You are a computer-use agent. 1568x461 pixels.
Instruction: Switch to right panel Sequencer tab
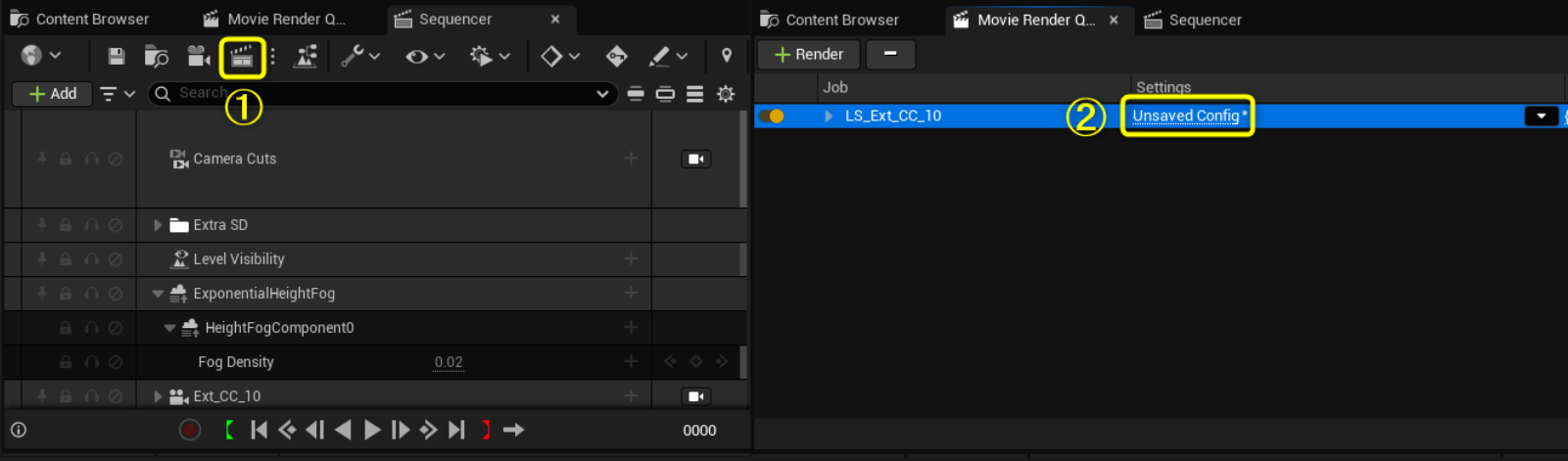click(x=1194, y=20)
